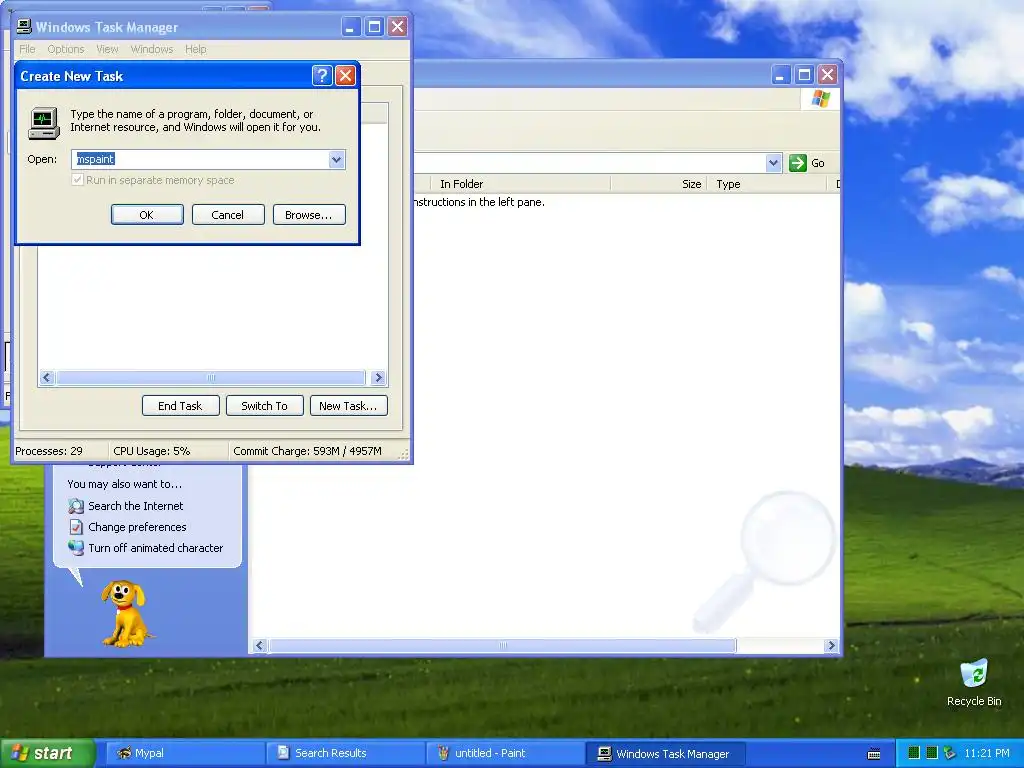Click the Search Results right scroll arrow
This screenshot has height=768, width=1024.
831,645
